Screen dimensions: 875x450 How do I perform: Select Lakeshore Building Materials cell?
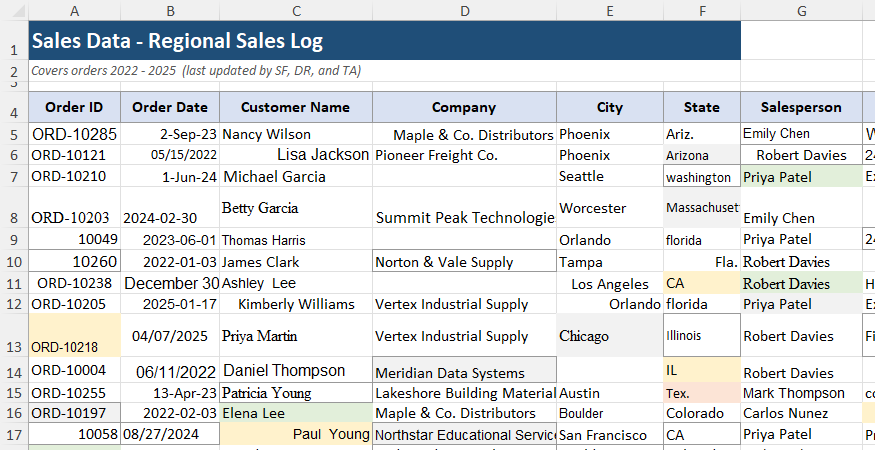[464, 393]
